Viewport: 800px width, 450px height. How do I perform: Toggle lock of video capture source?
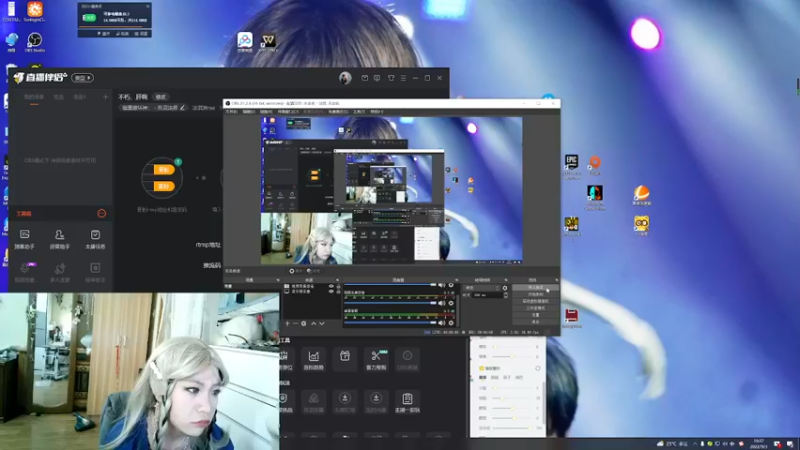(338, 286)
